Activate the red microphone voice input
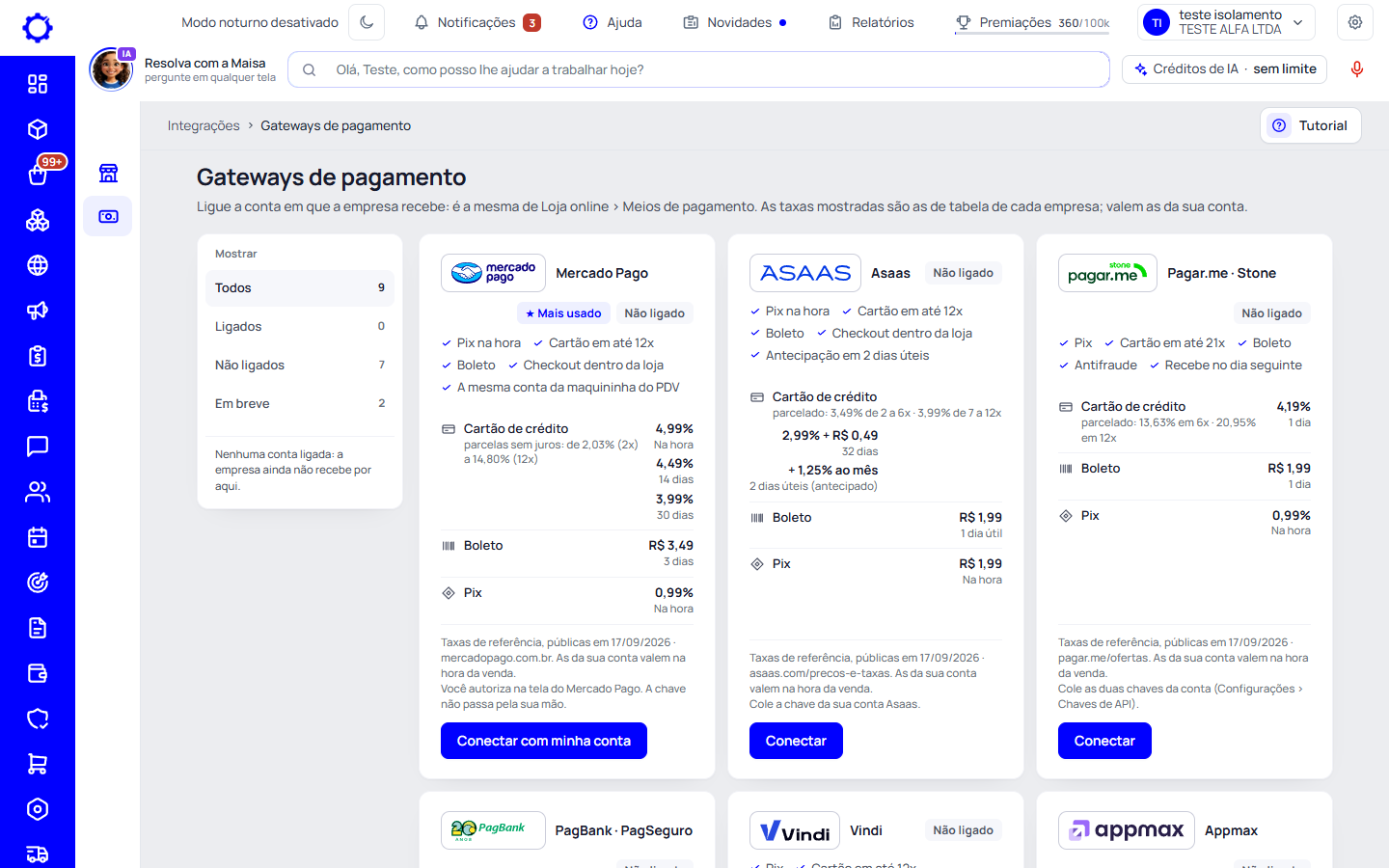 pyautogui.click(x=1357, y=69)
